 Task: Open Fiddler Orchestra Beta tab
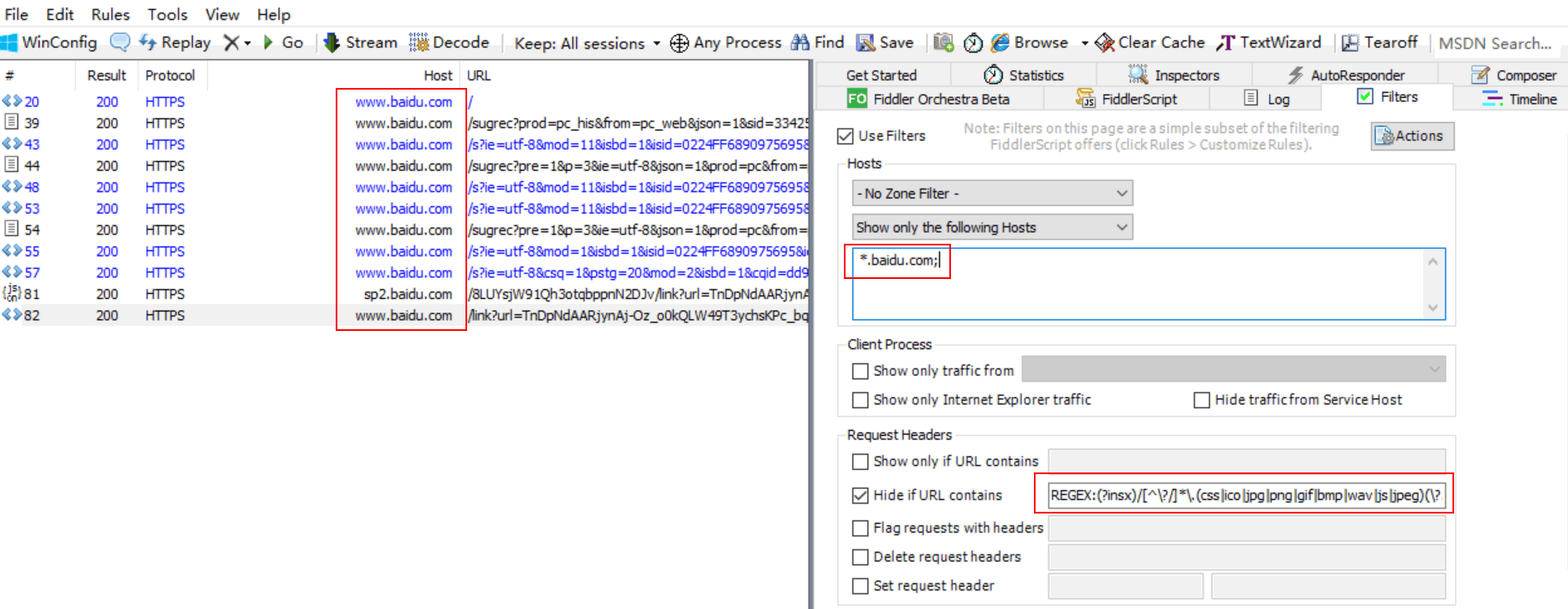click(x=928, y=99)
